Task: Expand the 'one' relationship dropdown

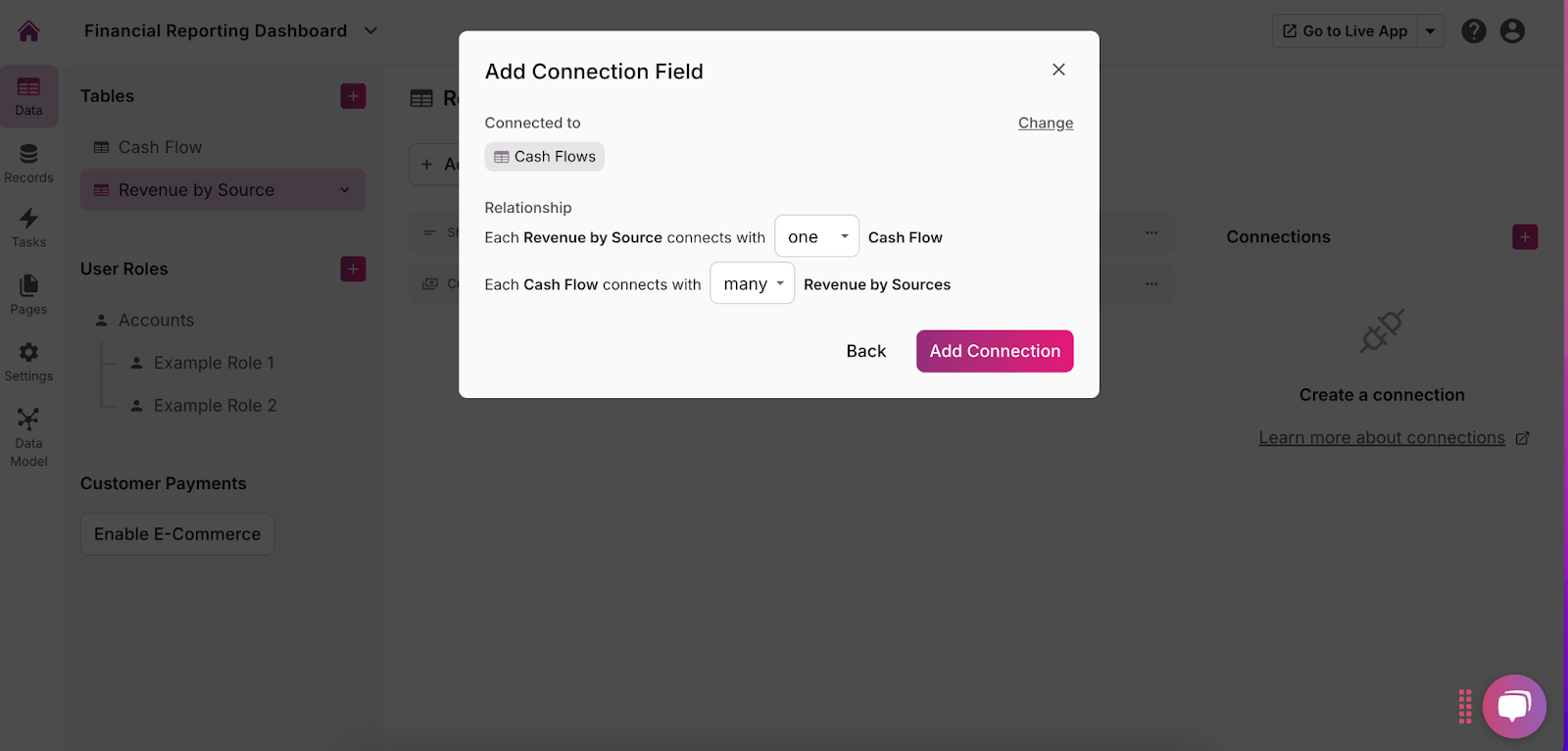Action: pos(816,236)
